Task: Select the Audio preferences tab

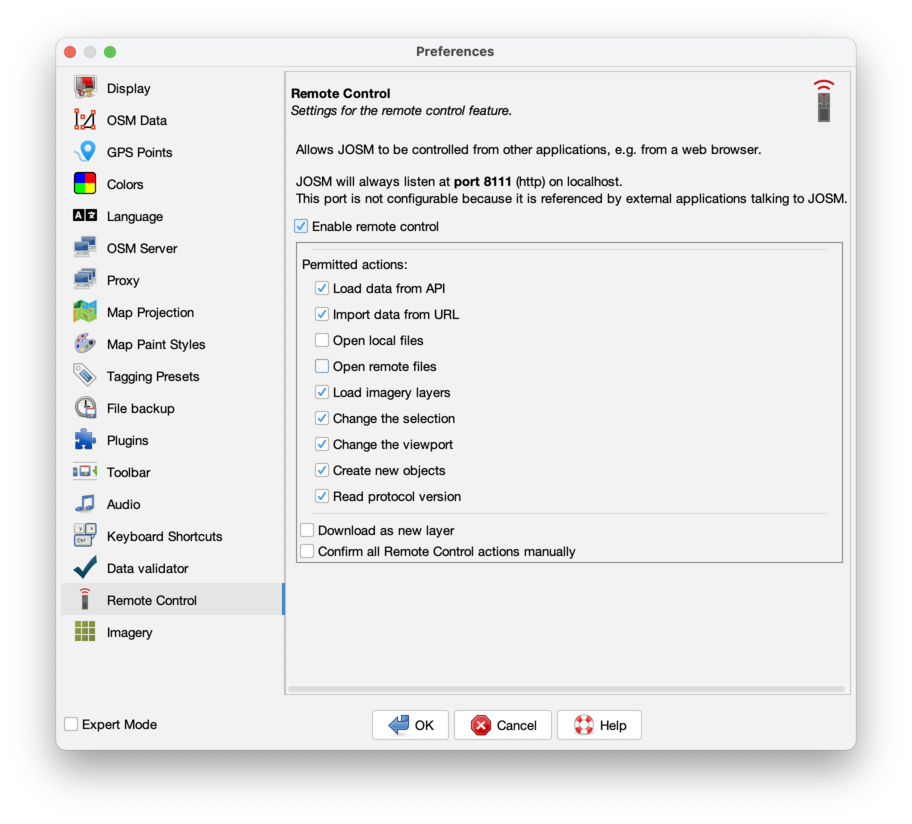Action: click(x=172, y=504)
